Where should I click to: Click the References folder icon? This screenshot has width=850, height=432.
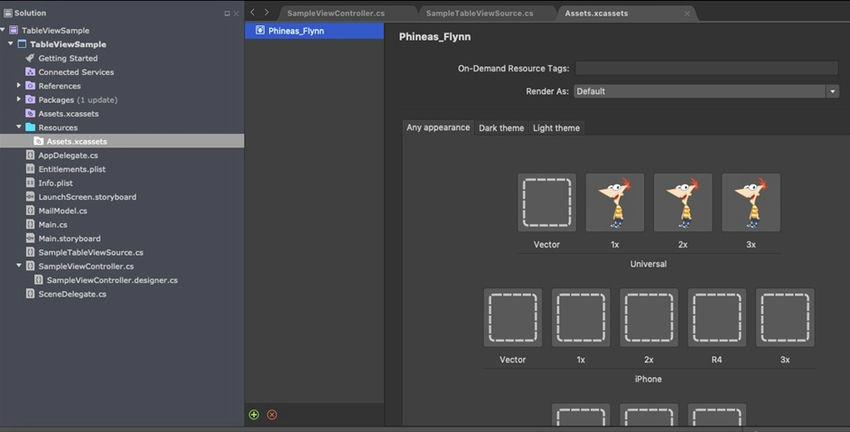[30, 86]
